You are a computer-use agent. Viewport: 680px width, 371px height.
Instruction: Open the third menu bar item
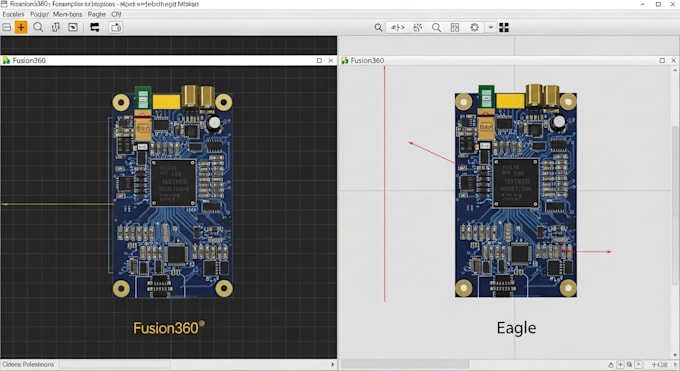click(x=67, y=14)
